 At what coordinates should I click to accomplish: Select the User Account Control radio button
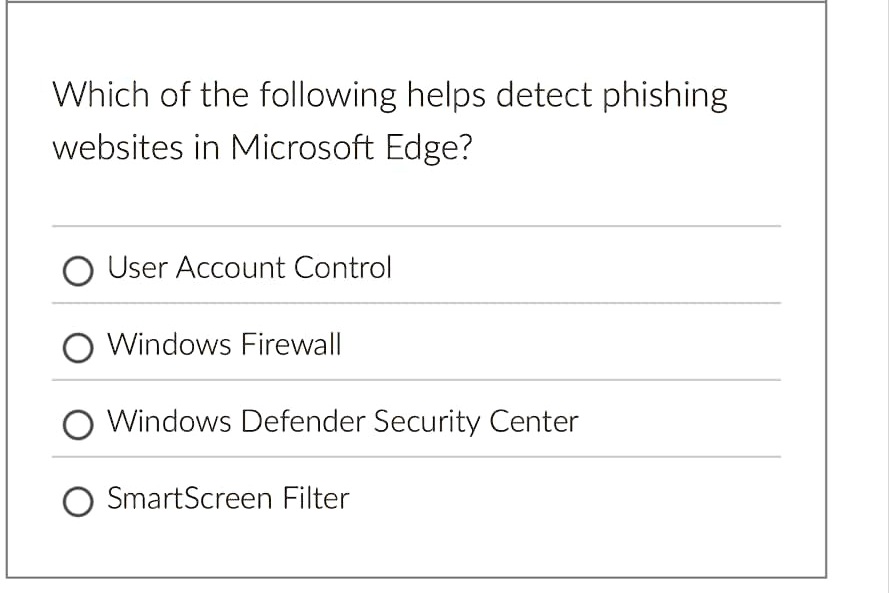(77, 270)
